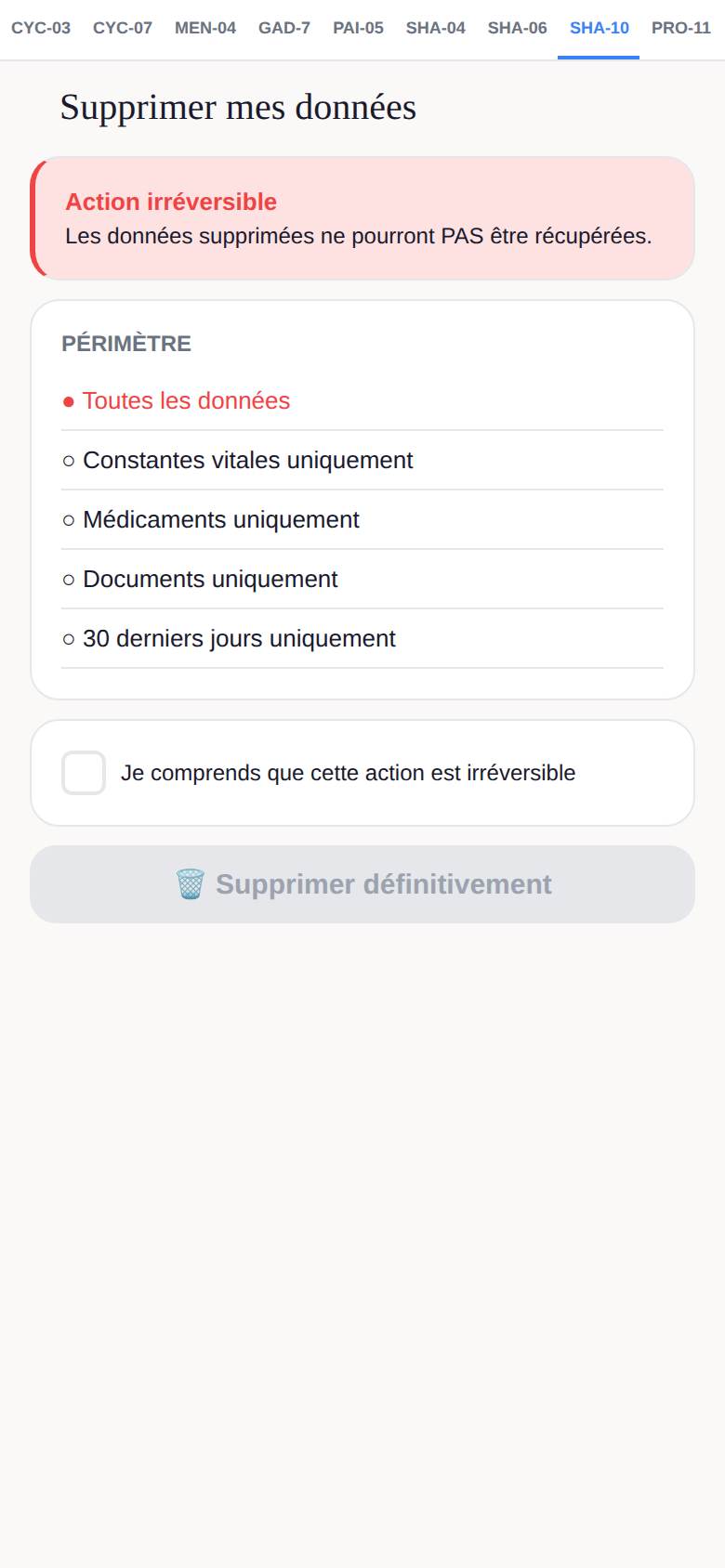Choose 'Constantes vitales uniquement' option
This screenshot has width=725, height=1568.
coord(362,460)
